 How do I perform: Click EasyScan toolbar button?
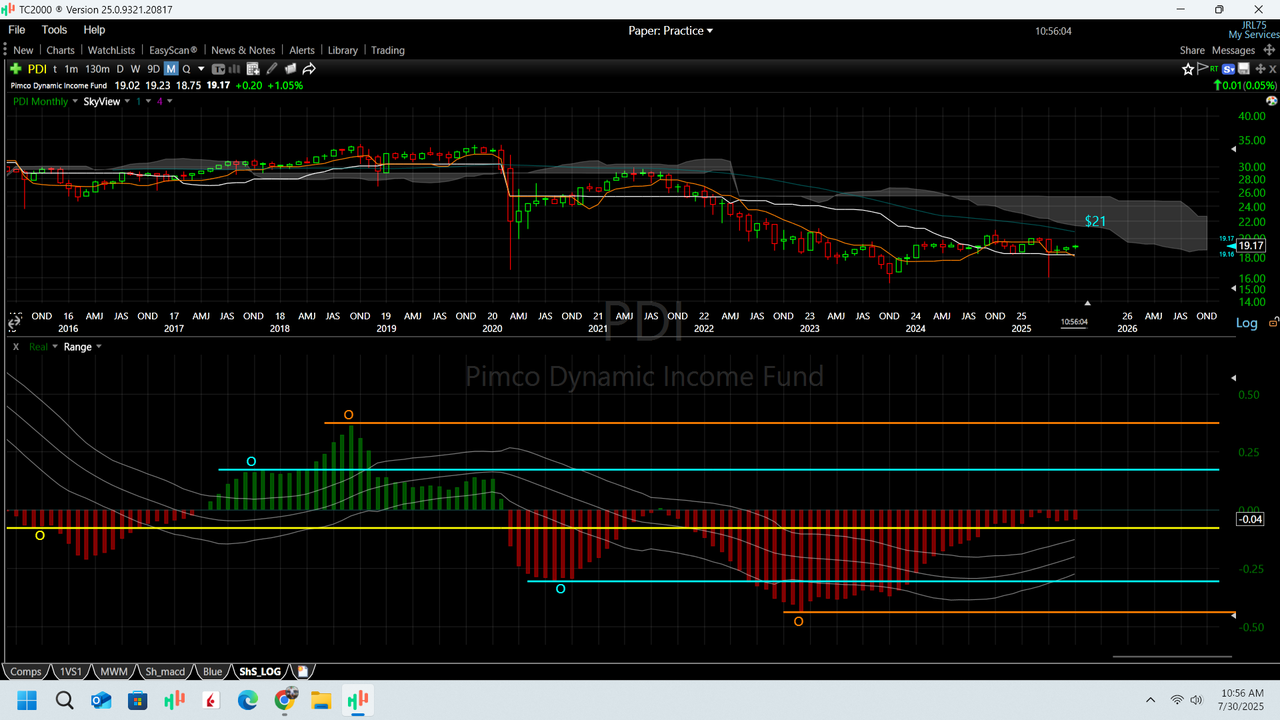(173, 50)
